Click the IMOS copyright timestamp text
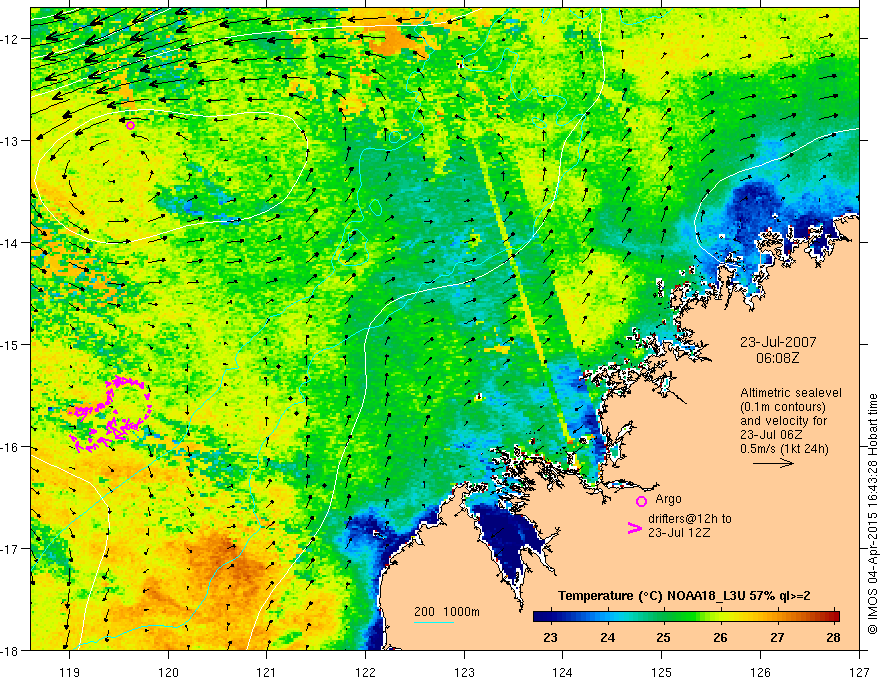The image size is (880, 680). (x=872, y=514)
